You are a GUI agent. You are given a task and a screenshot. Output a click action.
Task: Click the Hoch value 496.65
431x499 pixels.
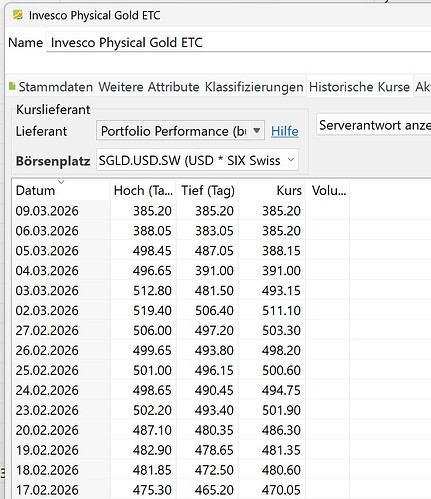(x=152, y=271)
